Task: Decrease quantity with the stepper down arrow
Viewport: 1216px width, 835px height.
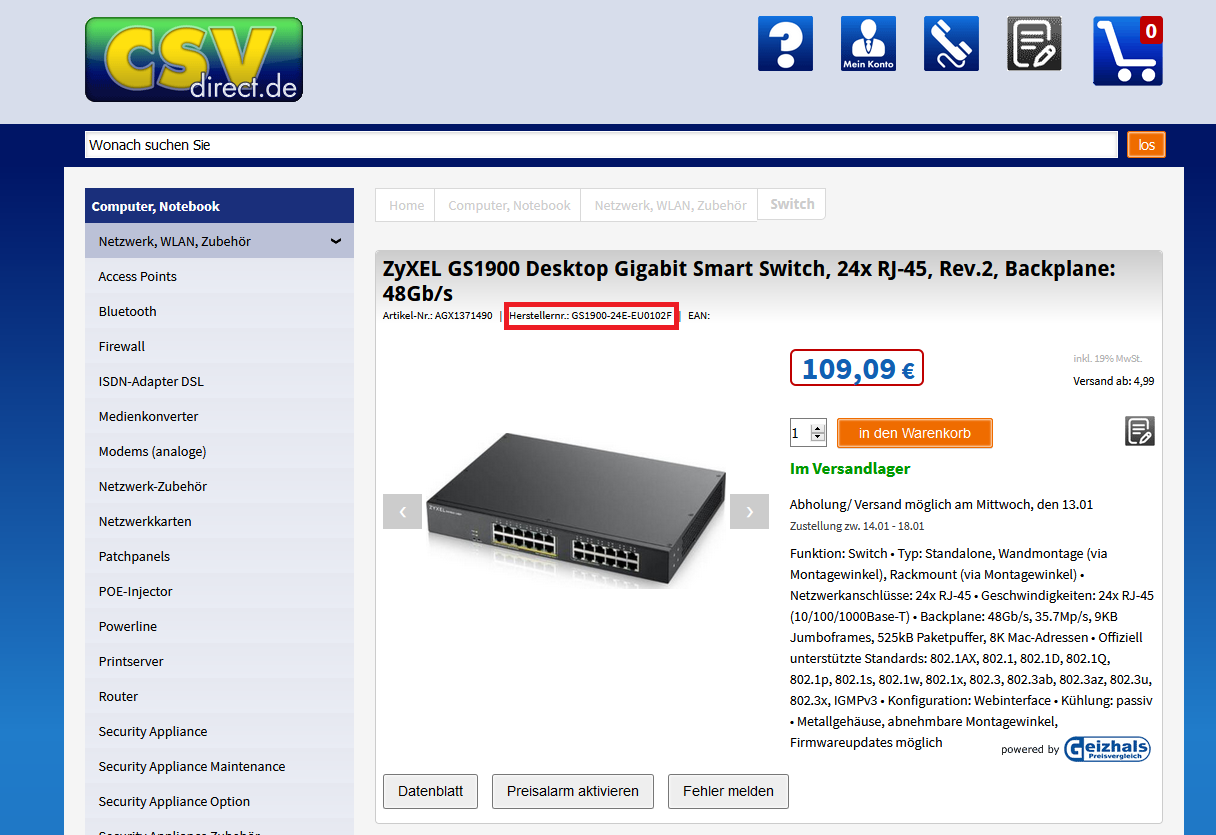Action: click(x=818, y=438)
